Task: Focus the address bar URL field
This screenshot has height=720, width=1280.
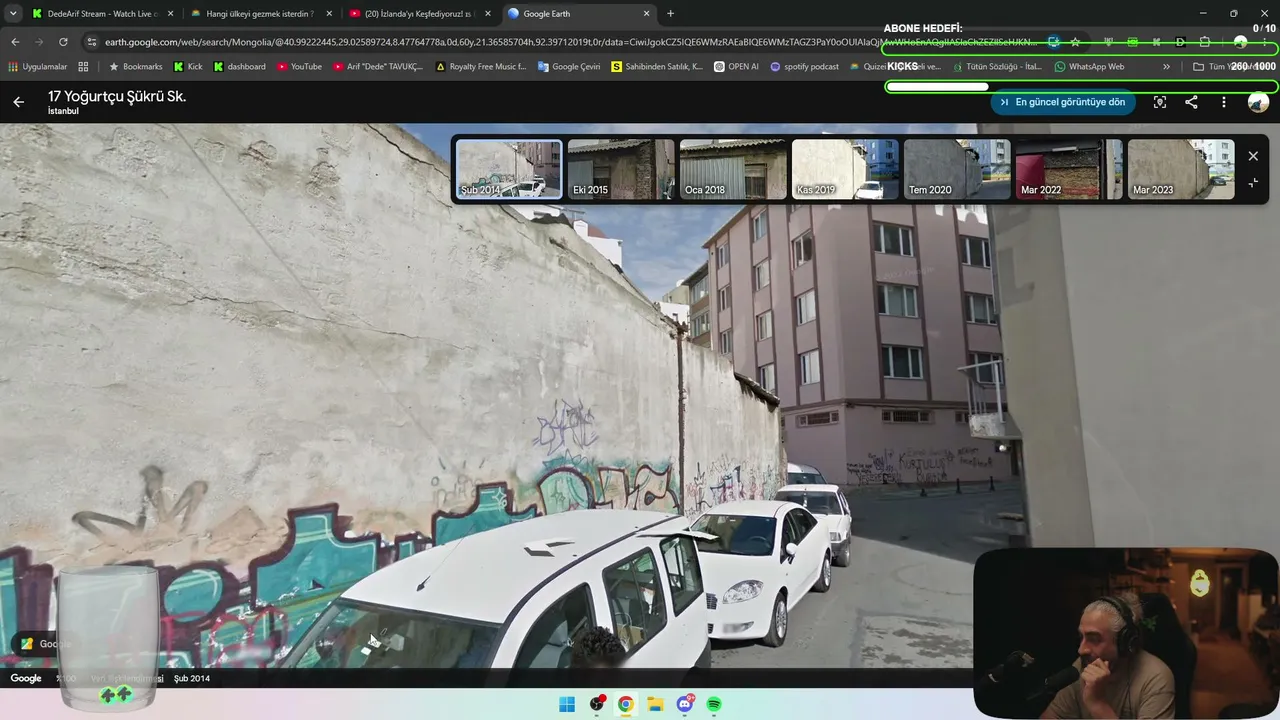Action: (570, 42)
